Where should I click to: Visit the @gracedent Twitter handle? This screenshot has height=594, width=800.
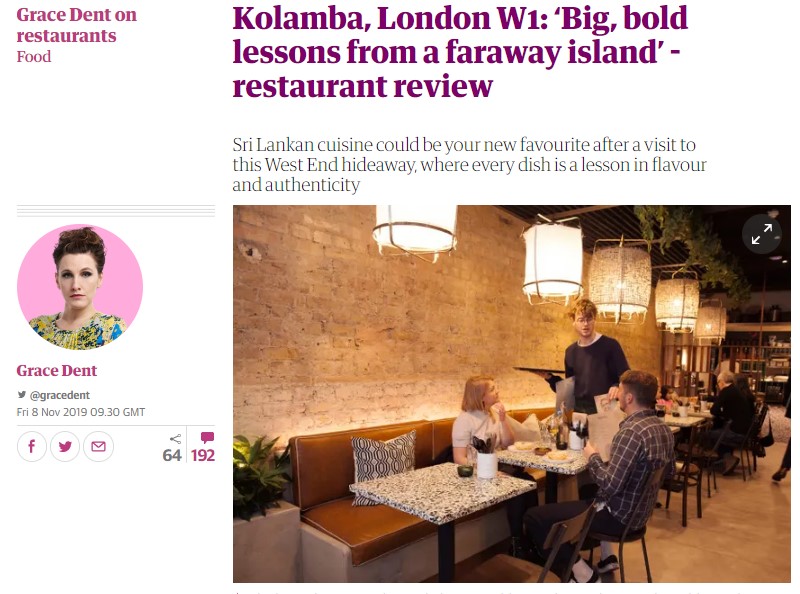60,395
